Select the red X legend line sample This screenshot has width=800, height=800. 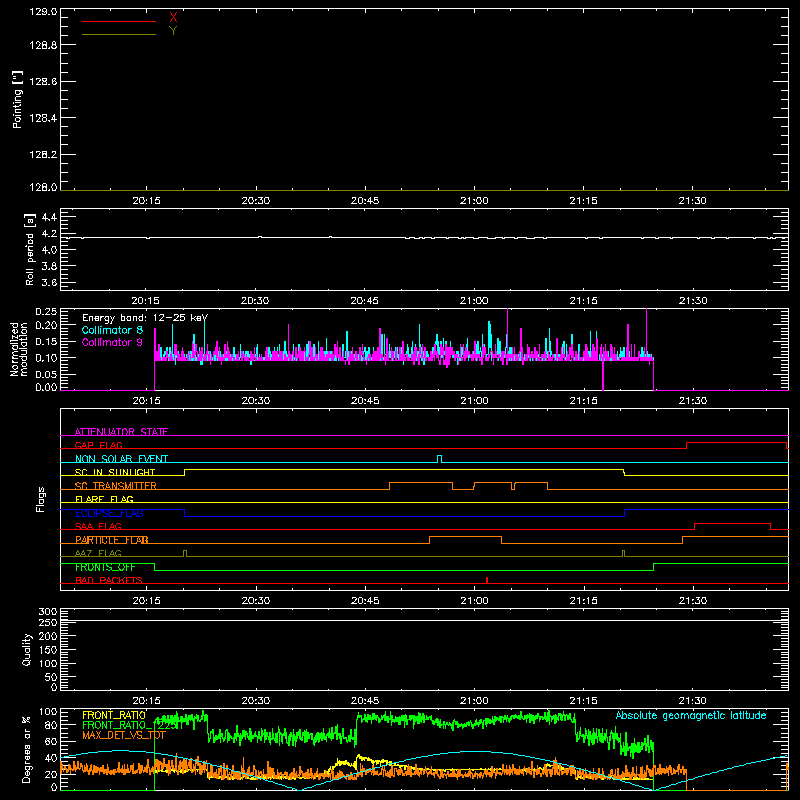tap(119, 21)
